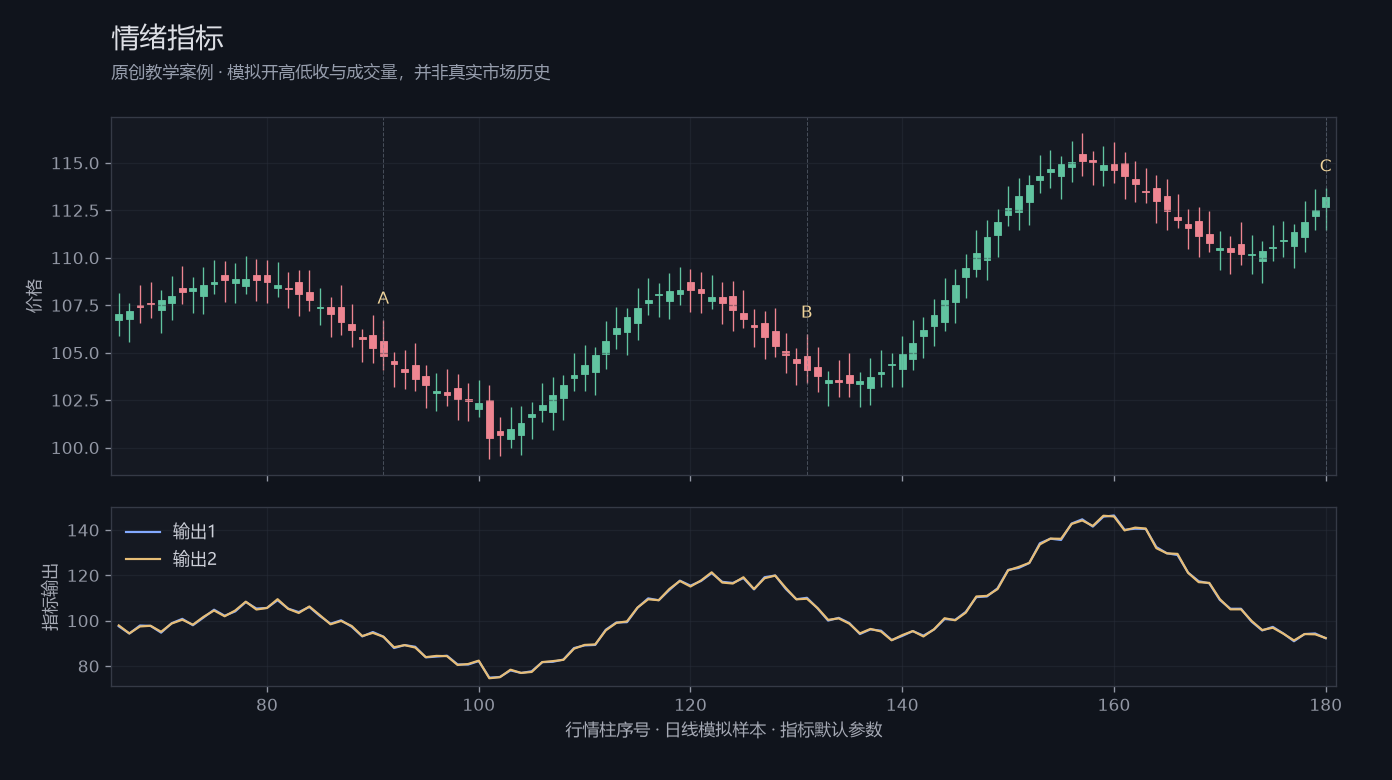Click the x-axis tick 140

tap(902, 704)
